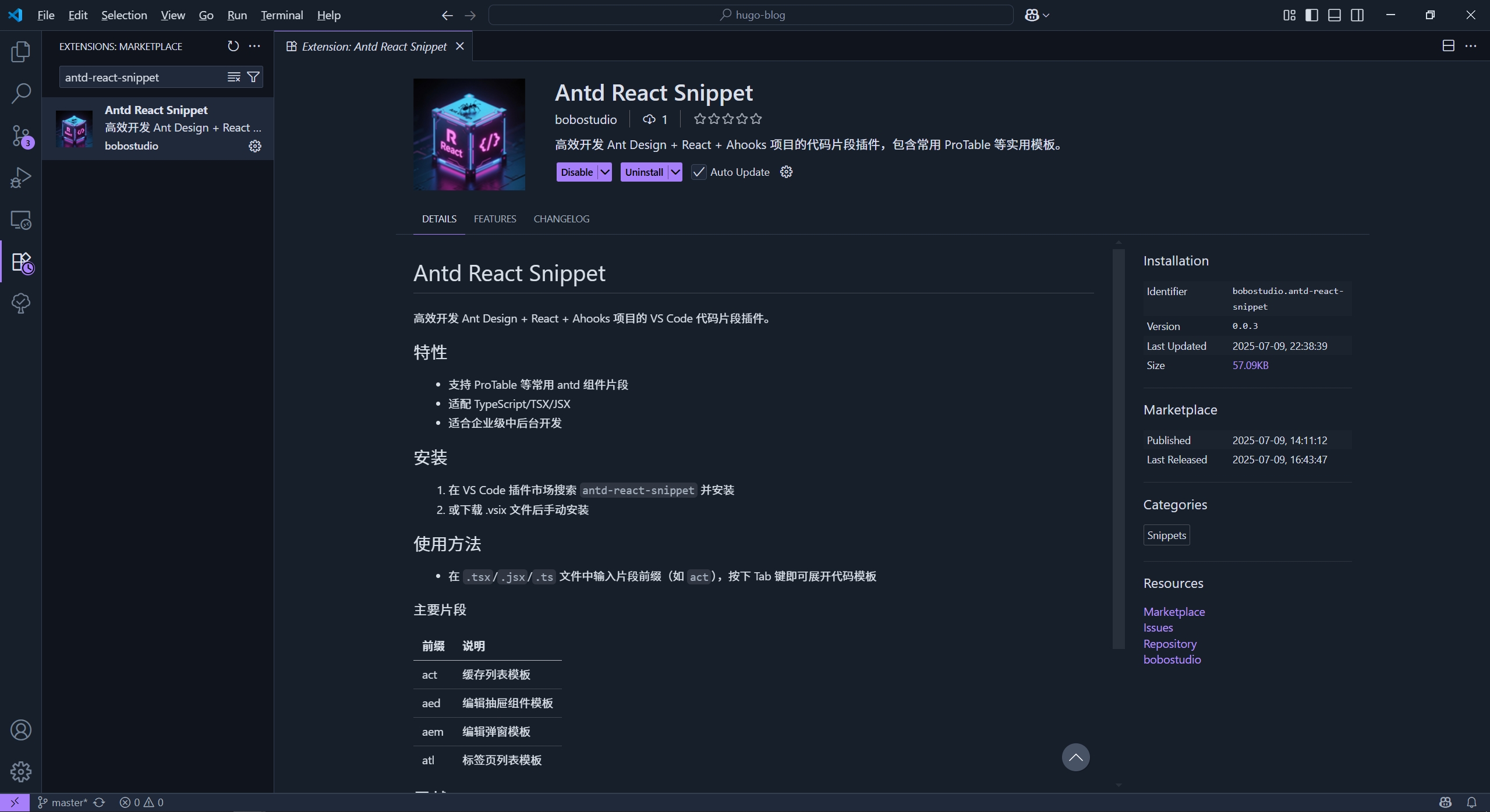Open the Source Control view

click(21, 136)
